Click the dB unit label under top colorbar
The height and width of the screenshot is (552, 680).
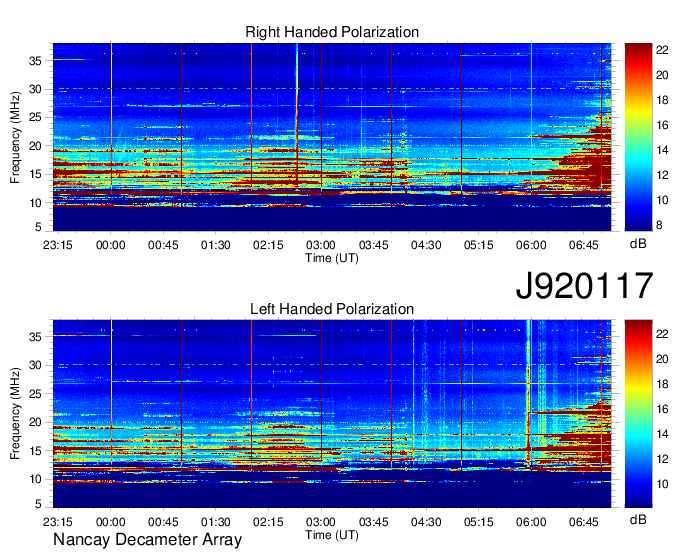[638, 244]
